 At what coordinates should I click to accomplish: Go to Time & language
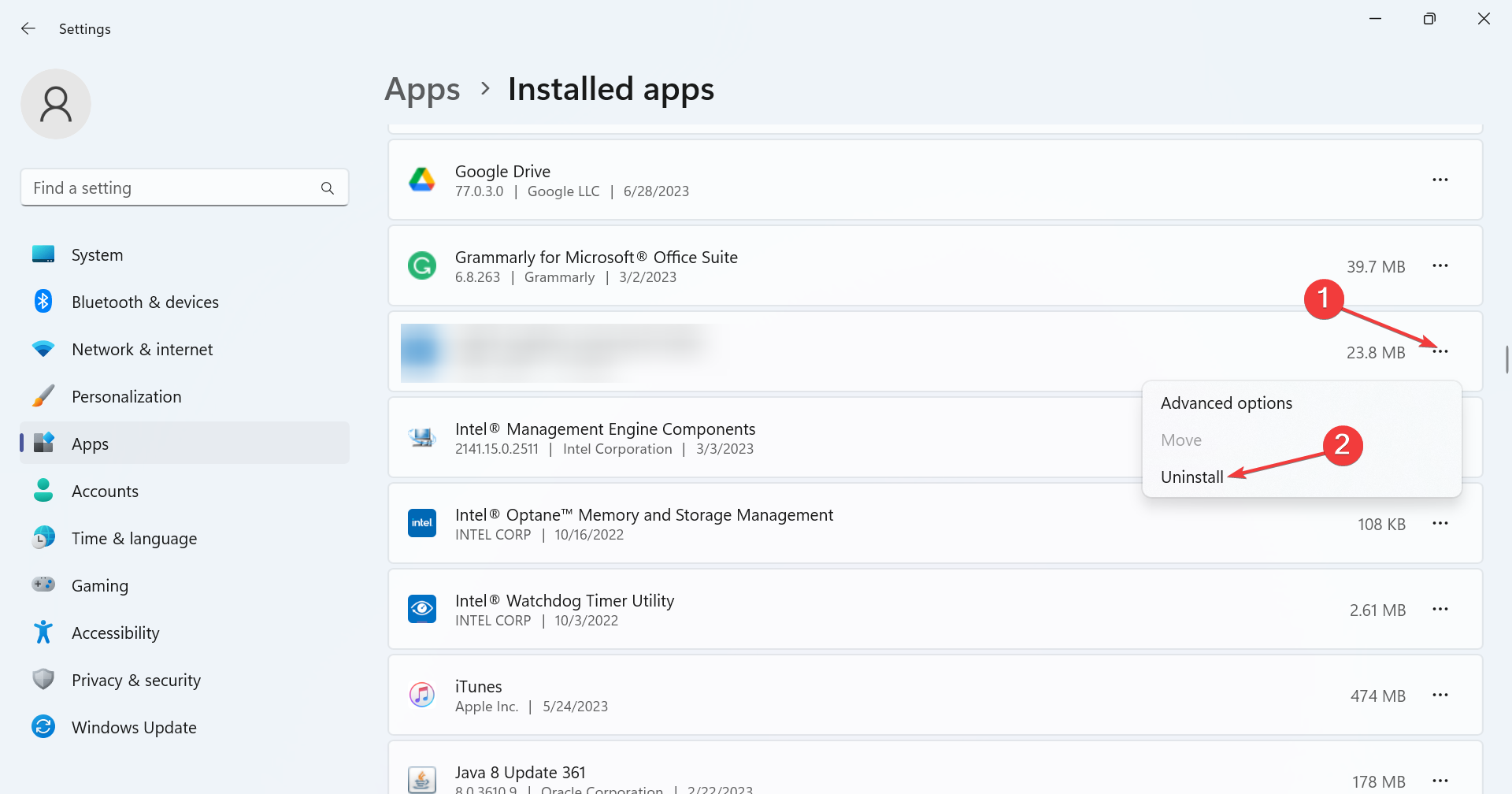[184, 538]
